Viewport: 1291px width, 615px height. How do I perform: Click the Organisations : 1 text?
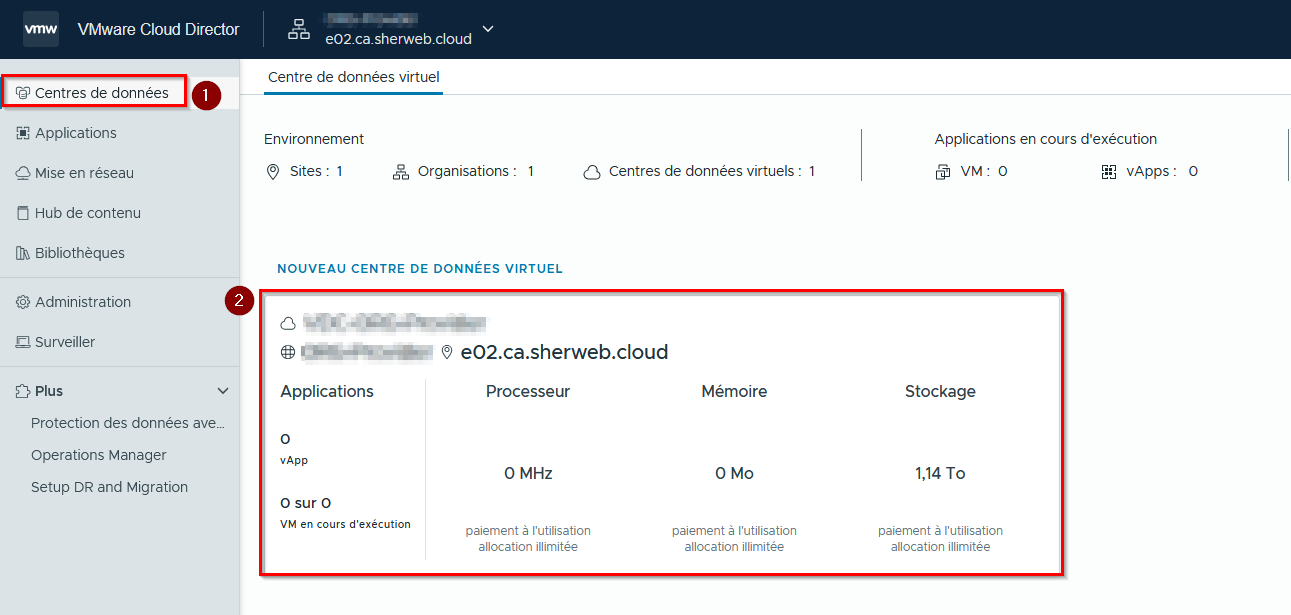coord(476,171)
